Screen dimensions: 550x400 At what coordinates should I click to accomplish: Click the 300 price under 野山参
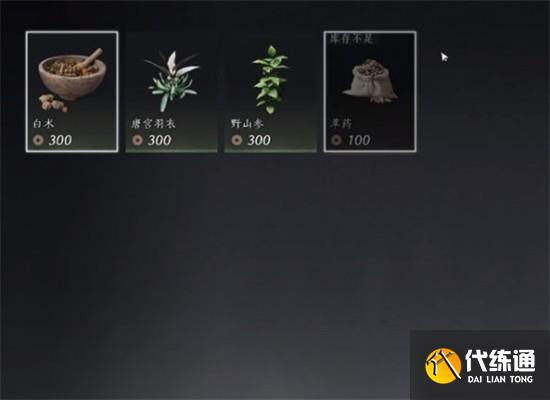(259, 140)
